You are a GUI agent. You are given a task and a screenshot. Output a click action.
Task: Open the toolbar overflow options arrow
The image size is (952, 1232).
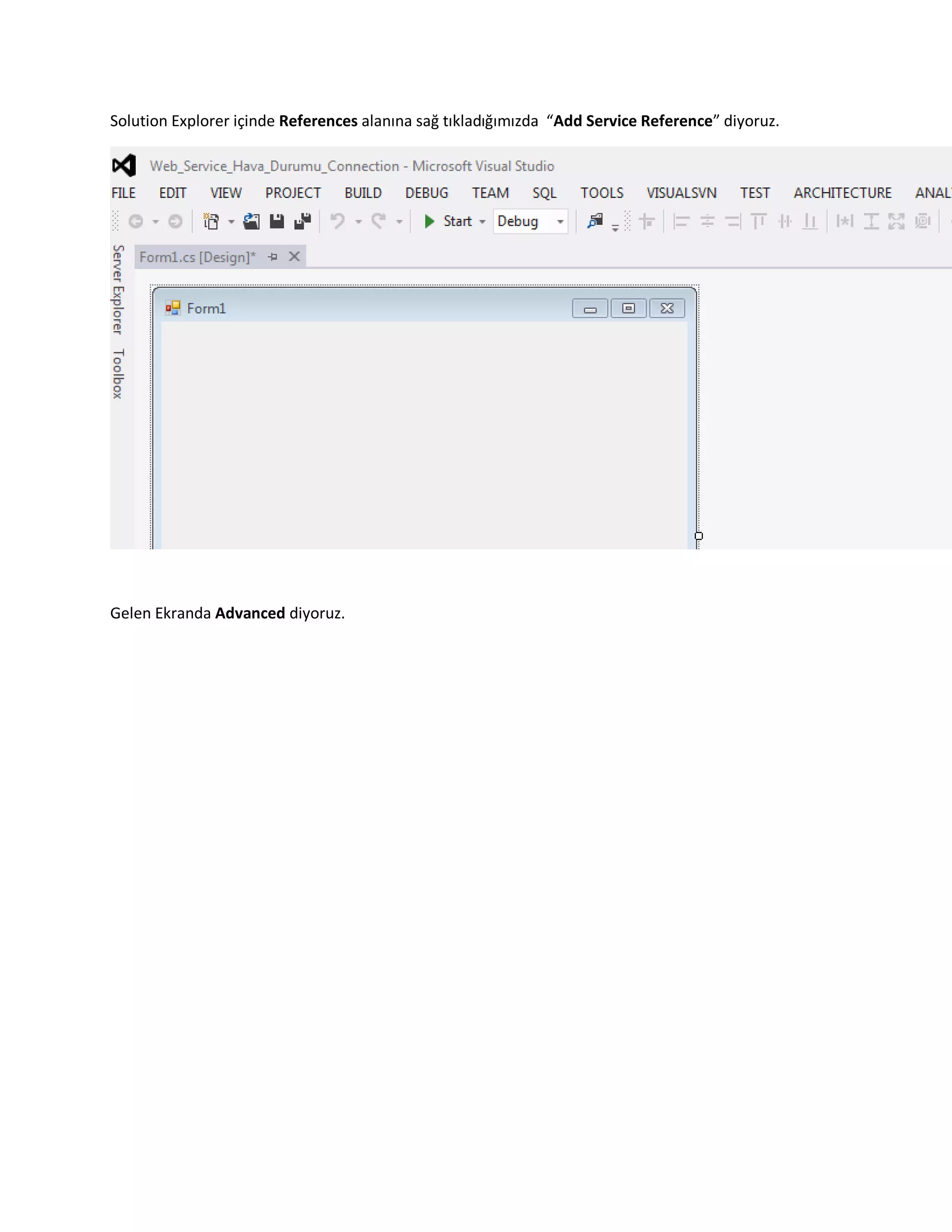pyautogui.click(x=615, y=227)
